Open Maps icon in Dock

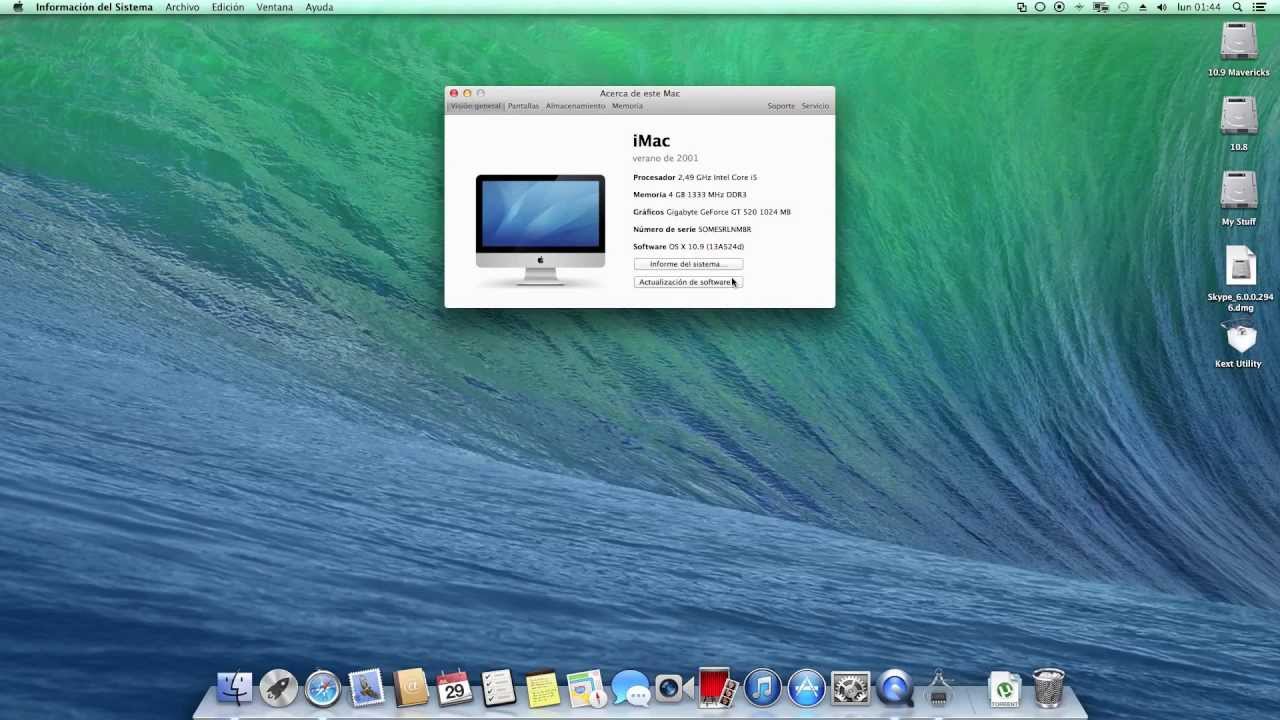pyautogui.click(x=586, y=688)
